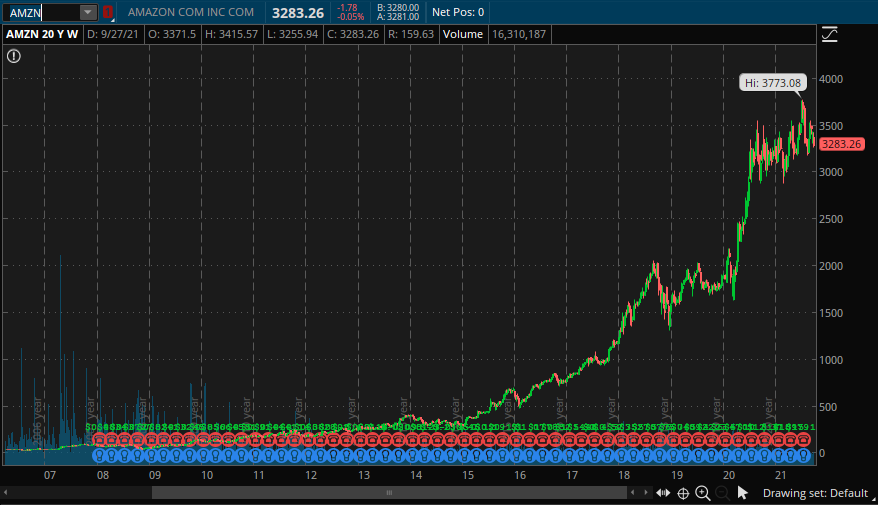Select the pointer cursor drawing tool
The width and height of the screenshot is (878, 505).
742,493
